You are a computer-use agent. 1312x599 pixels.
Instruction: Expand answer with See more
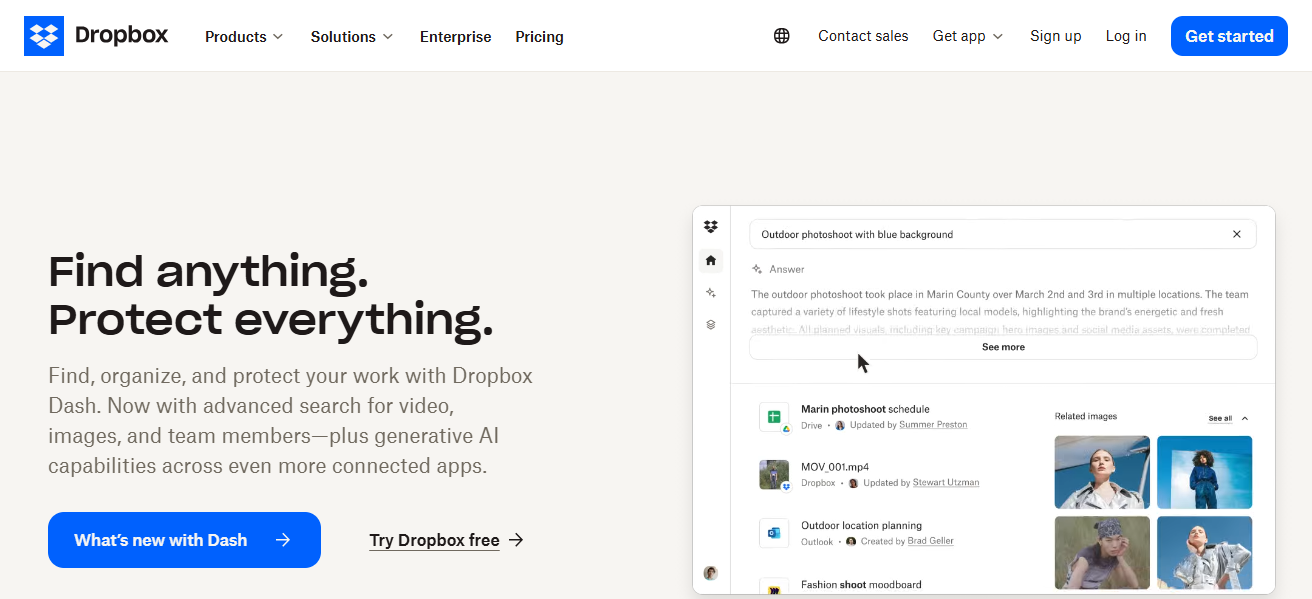pos(1003,347)
